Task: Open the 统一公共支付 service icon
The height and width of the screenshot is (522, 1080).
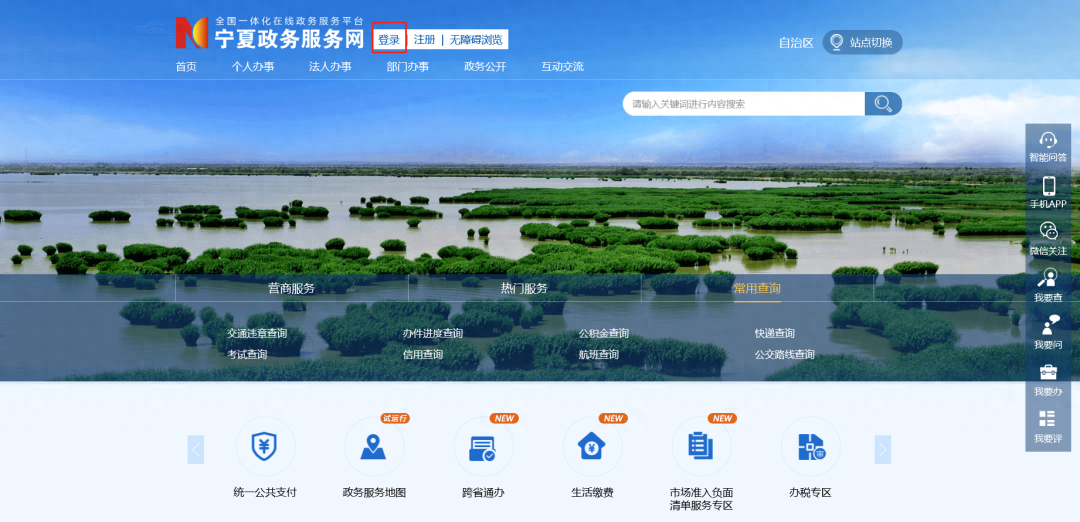Action: 265,447
